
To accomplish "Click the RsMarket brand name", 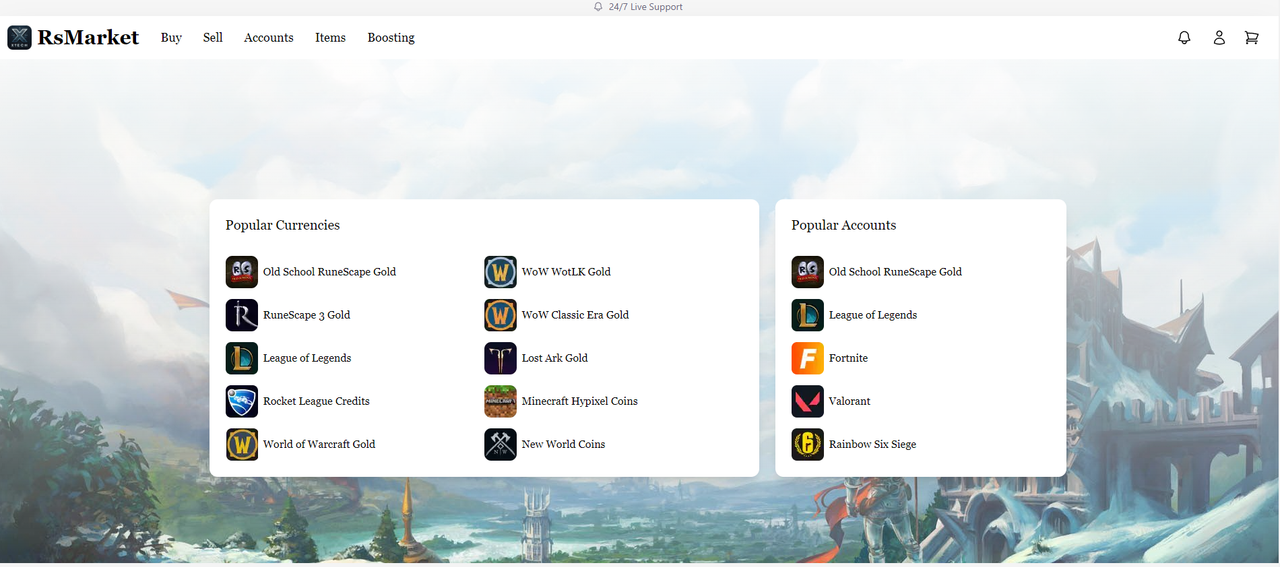I will pos(88,38).
